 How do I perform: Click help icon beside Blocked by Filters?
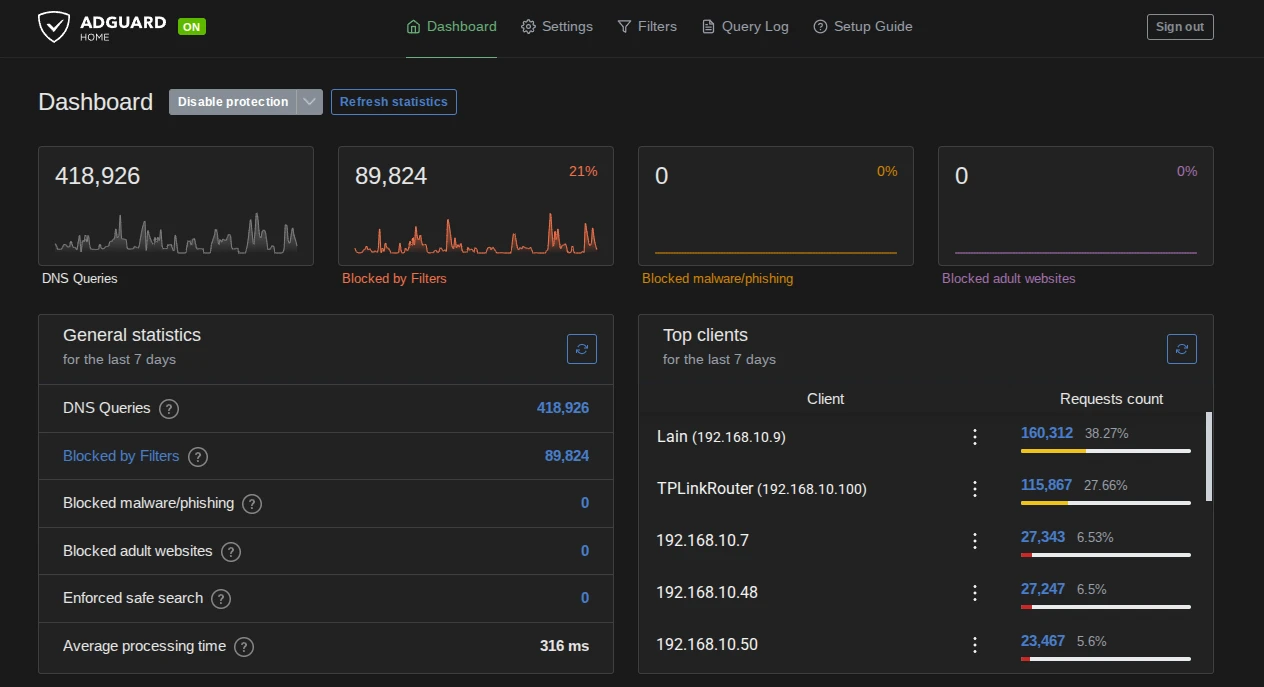198,457
